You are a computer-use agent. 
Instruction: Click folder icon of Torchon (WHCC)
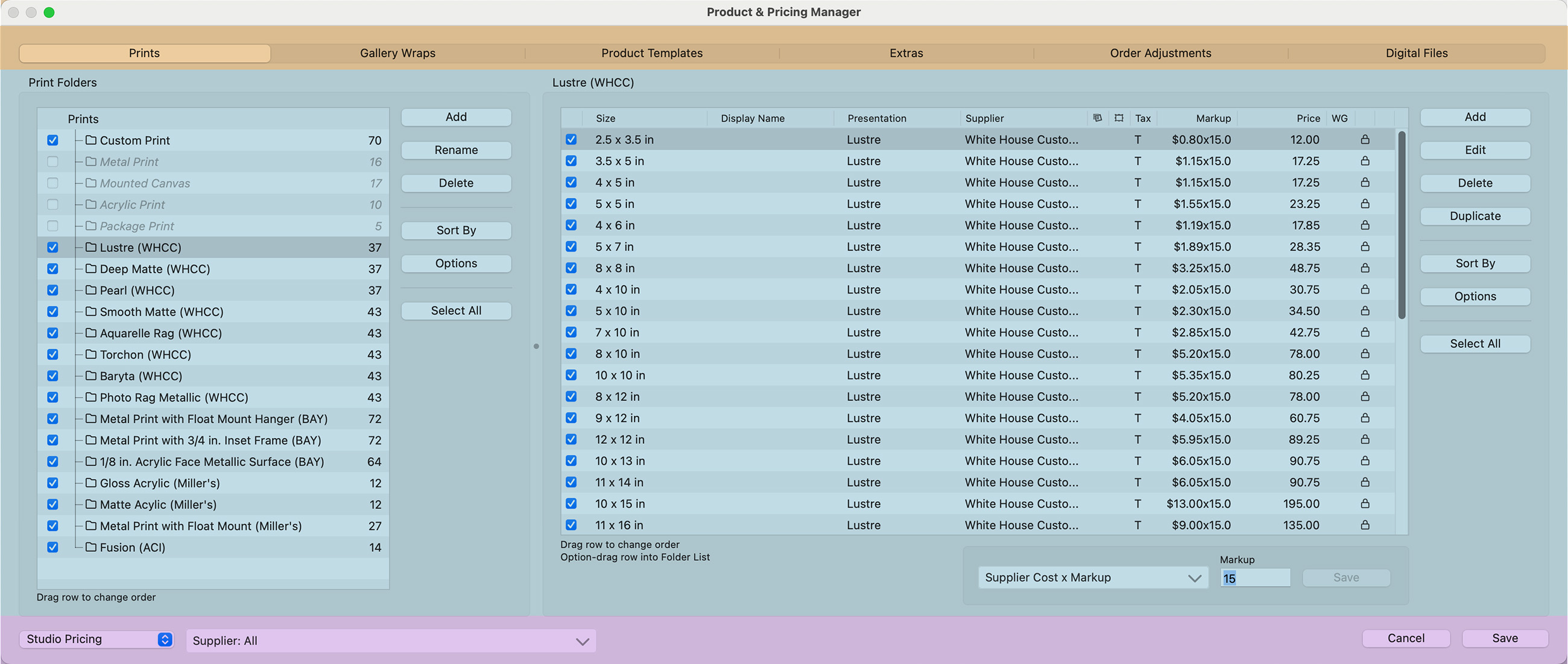91,354
